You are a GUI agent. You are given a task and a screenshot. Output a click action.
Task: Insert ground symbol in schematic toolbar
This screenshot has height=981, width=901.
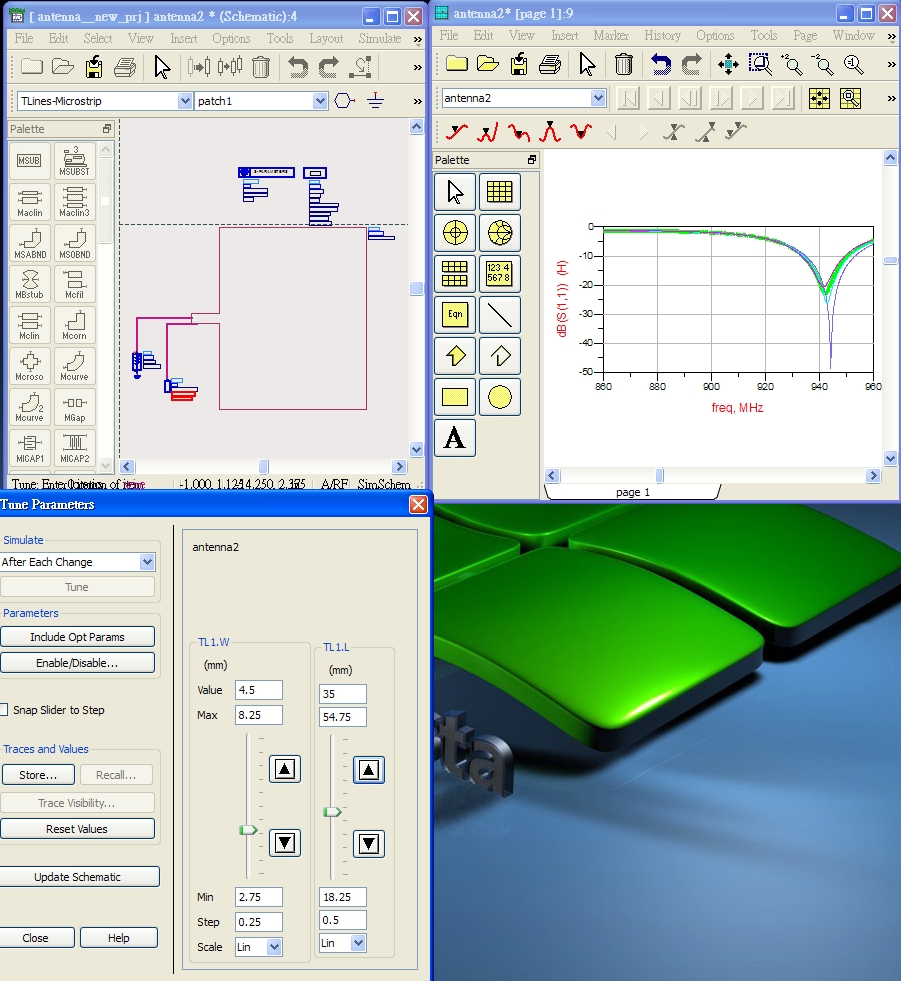coord(375,100)
